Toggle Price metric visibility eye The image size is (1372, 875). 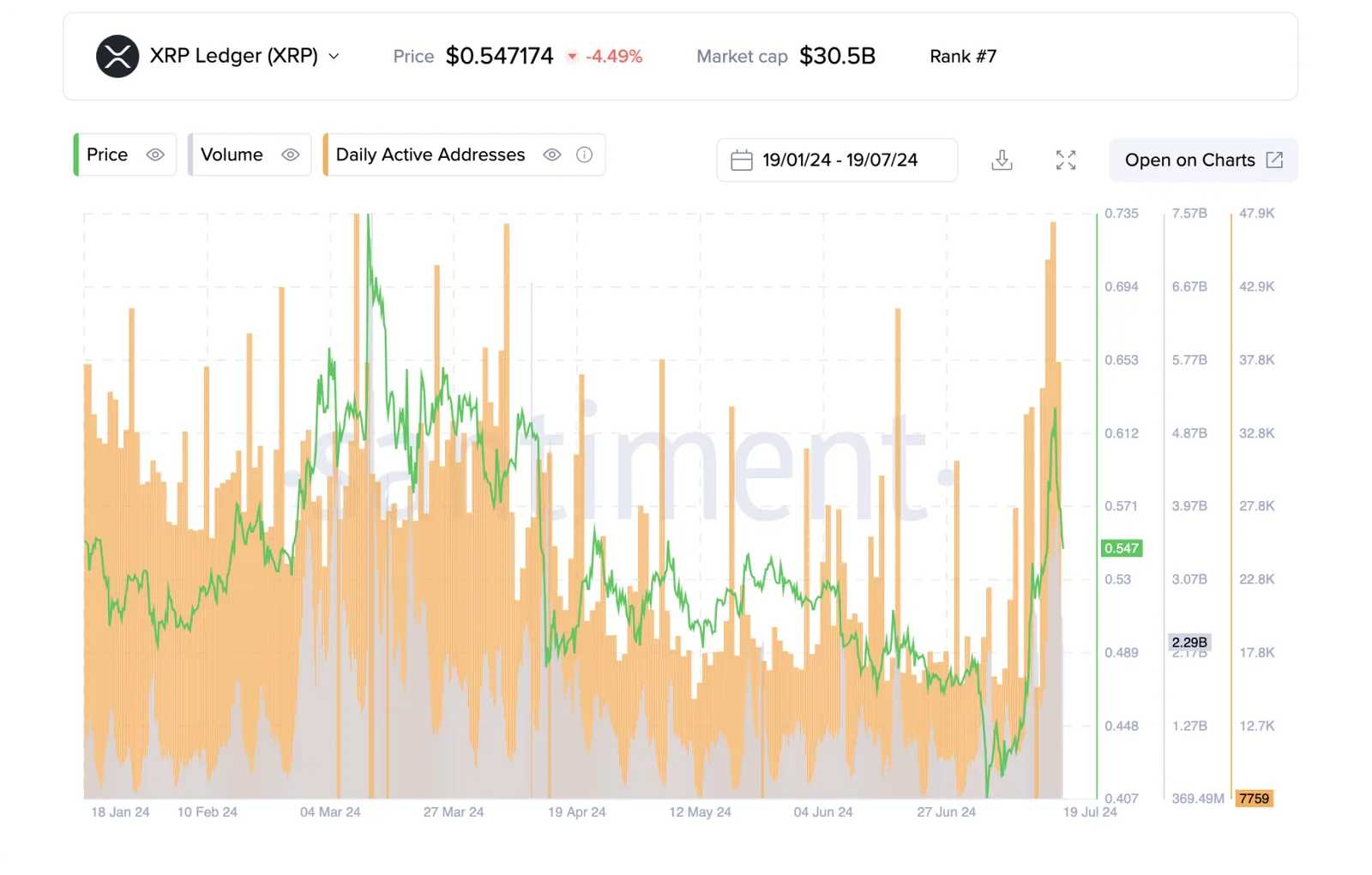click(155, 154)
